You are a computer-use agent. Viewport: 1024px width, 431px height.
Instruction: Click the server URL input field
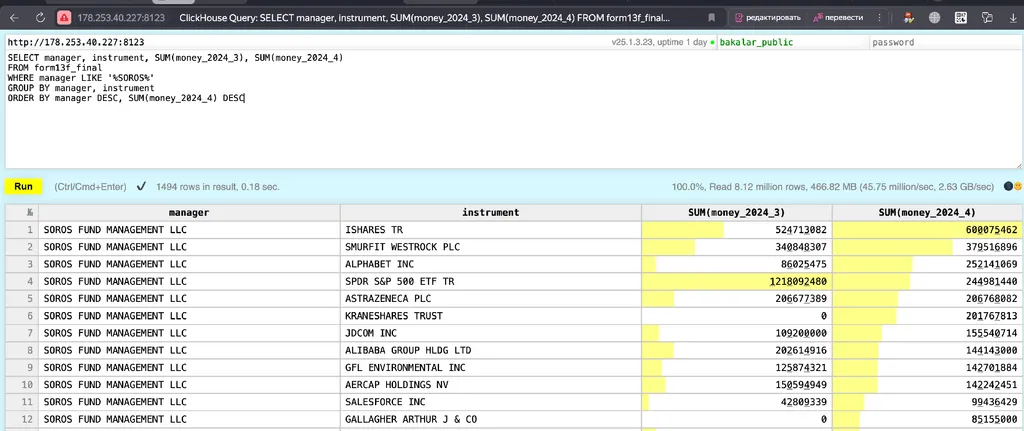tap(300, 42)
